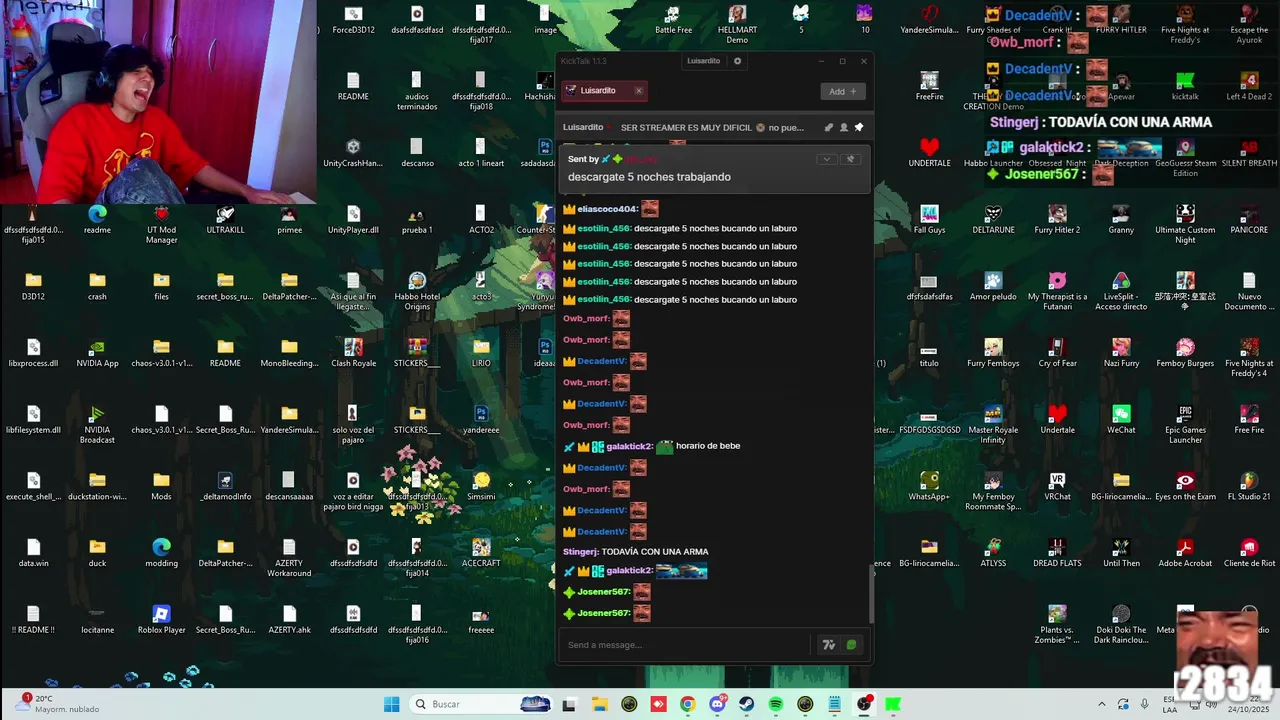Open KickTalk settings gear in title bar
Image resolution: width=1280 pixels, height=720 pixels.
pos(738,61)
